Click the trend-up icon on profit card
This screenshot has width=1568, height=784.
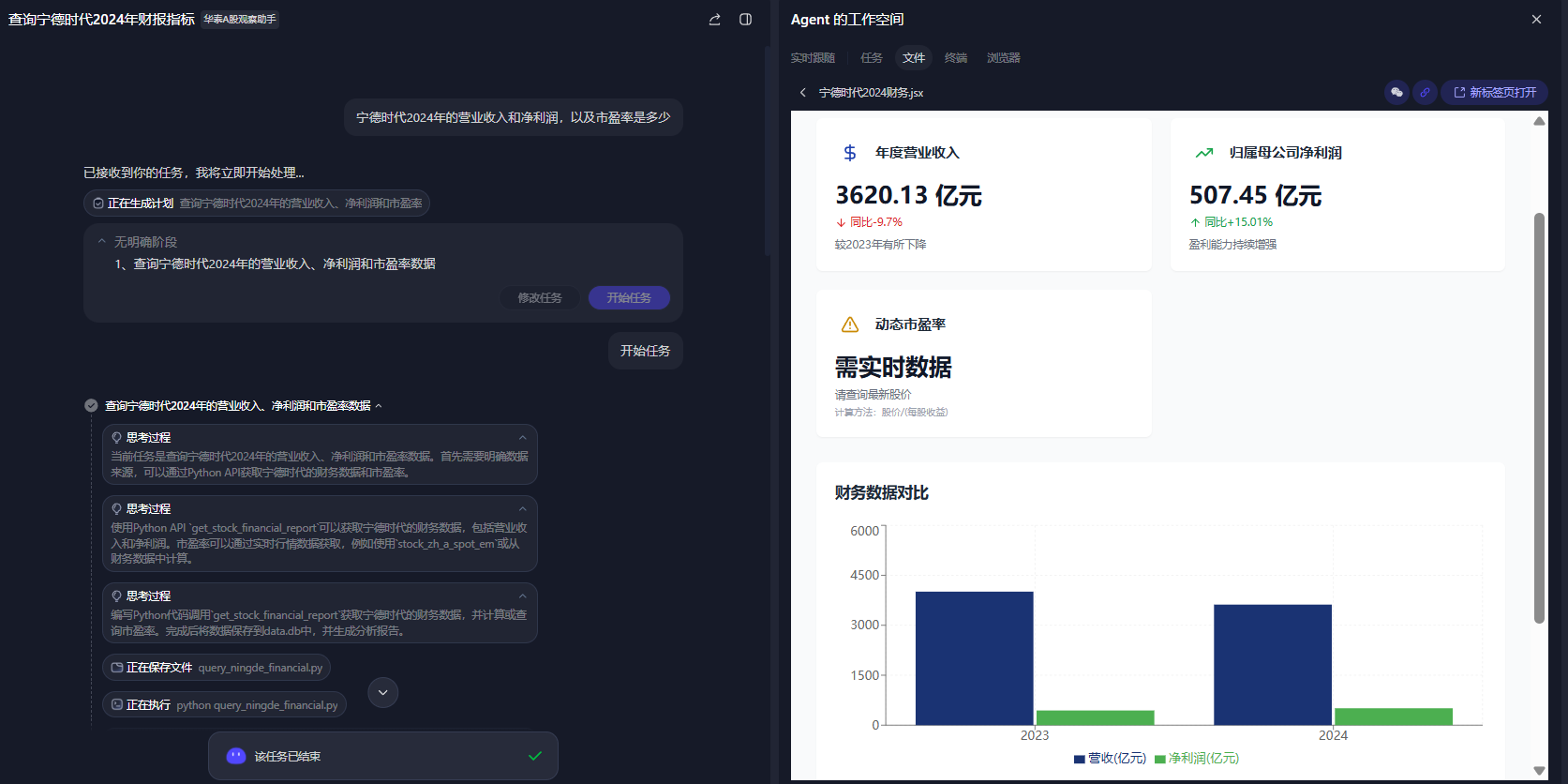coord(1204,153)
